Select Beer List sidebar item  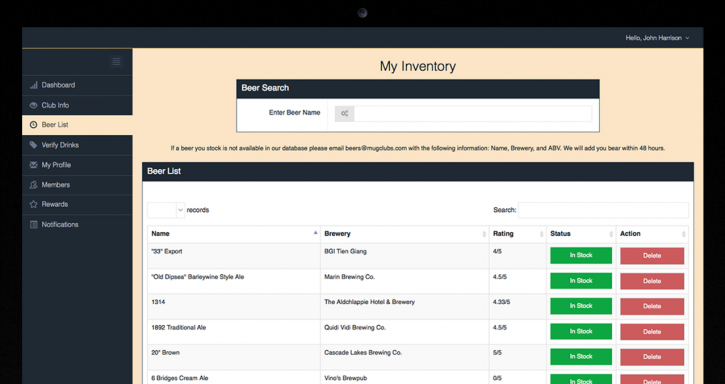click(x=77, y=125)
